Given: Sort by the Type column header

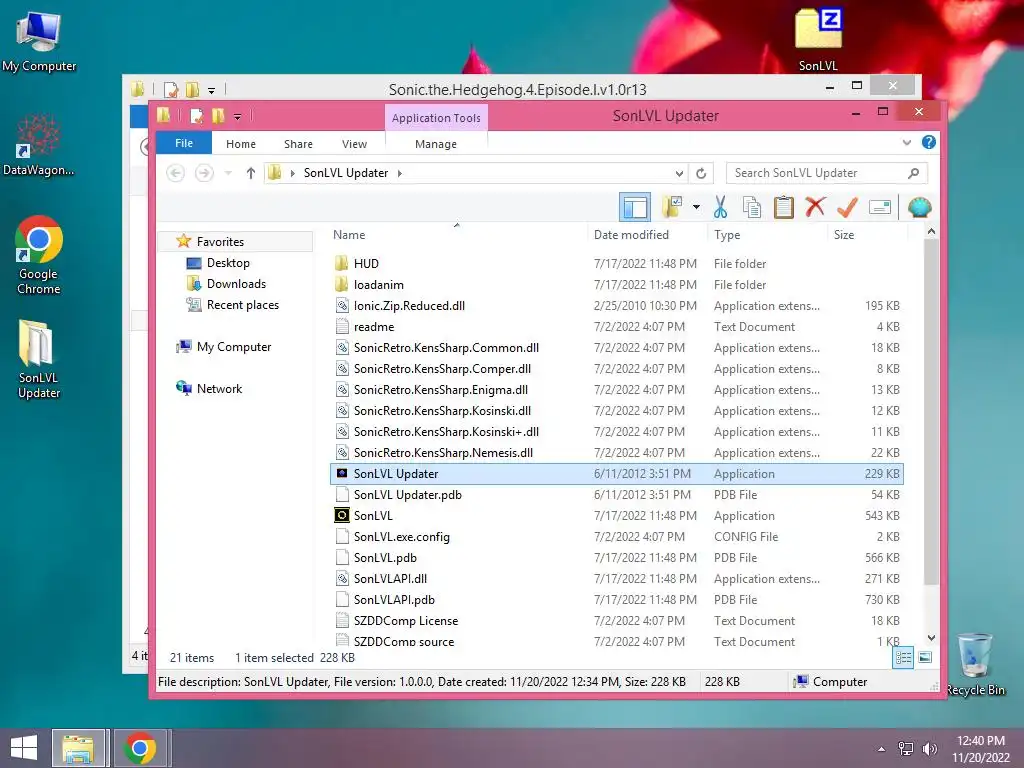Looking at the screenshot, I should [727, 234].
